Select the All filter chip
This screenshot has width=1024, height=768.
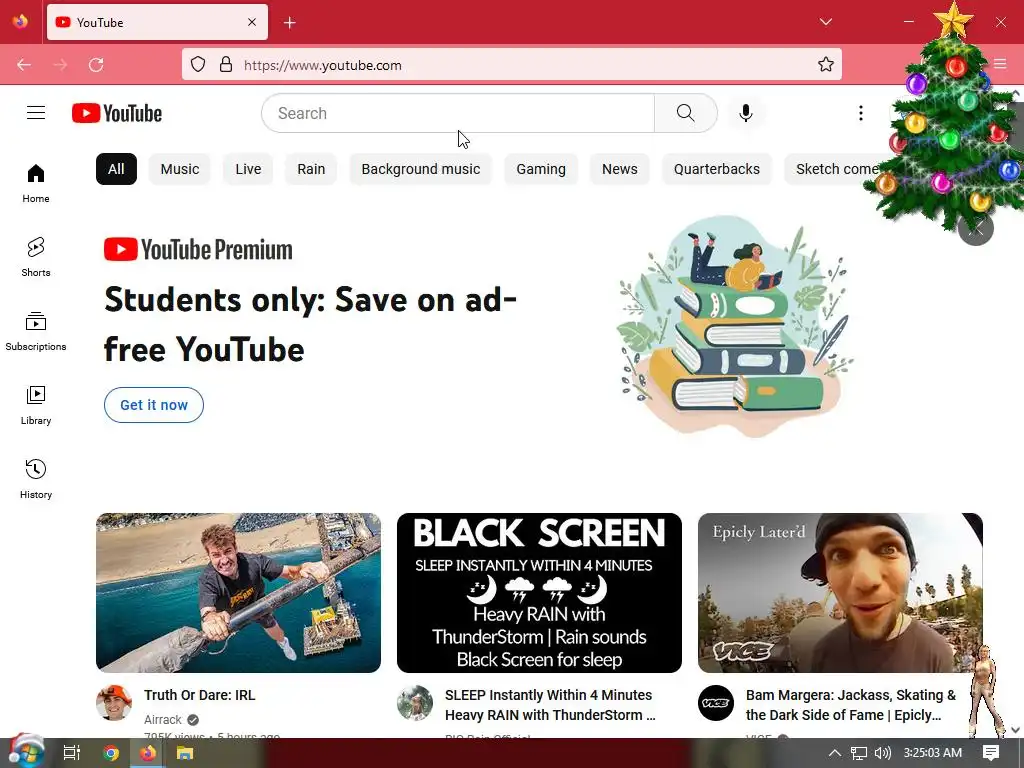116,169
